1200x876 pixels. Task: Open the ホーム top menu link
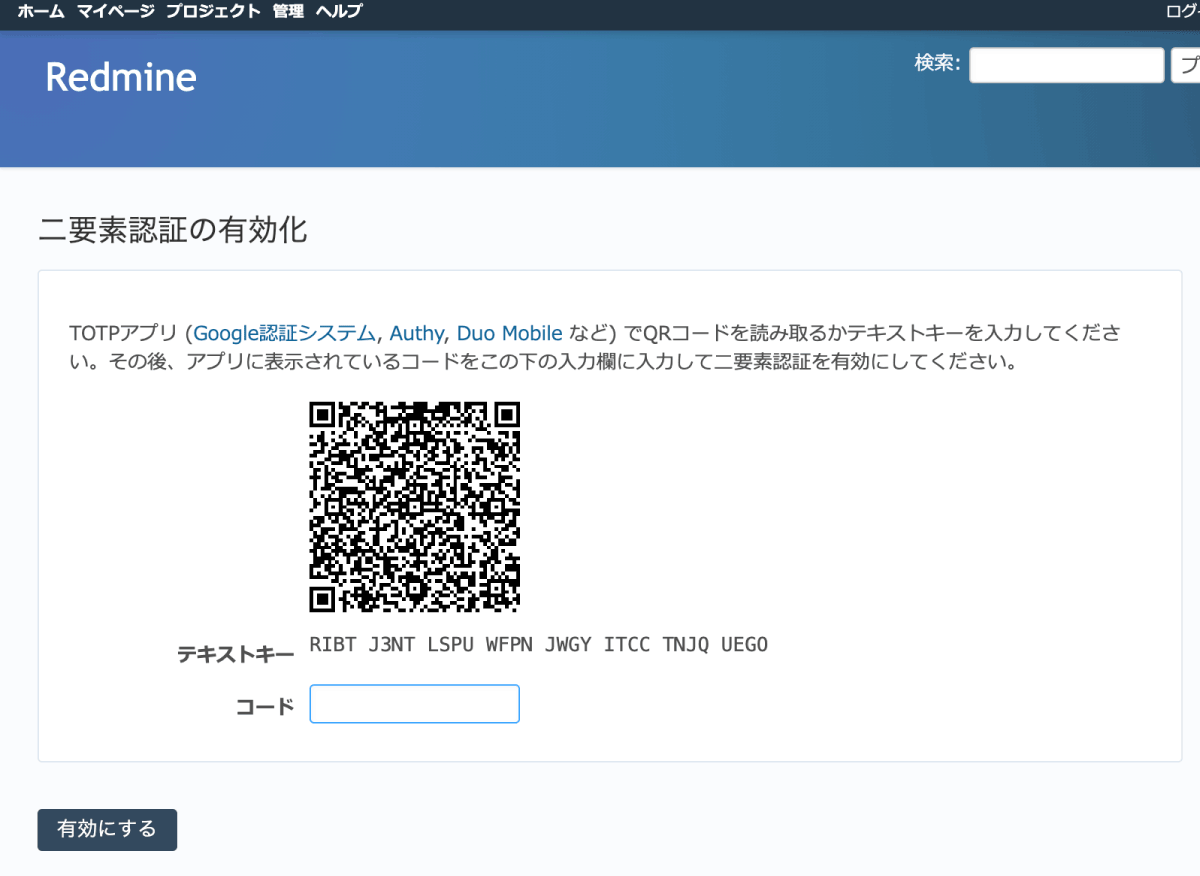pyautogui.click(x=40, y=12)
